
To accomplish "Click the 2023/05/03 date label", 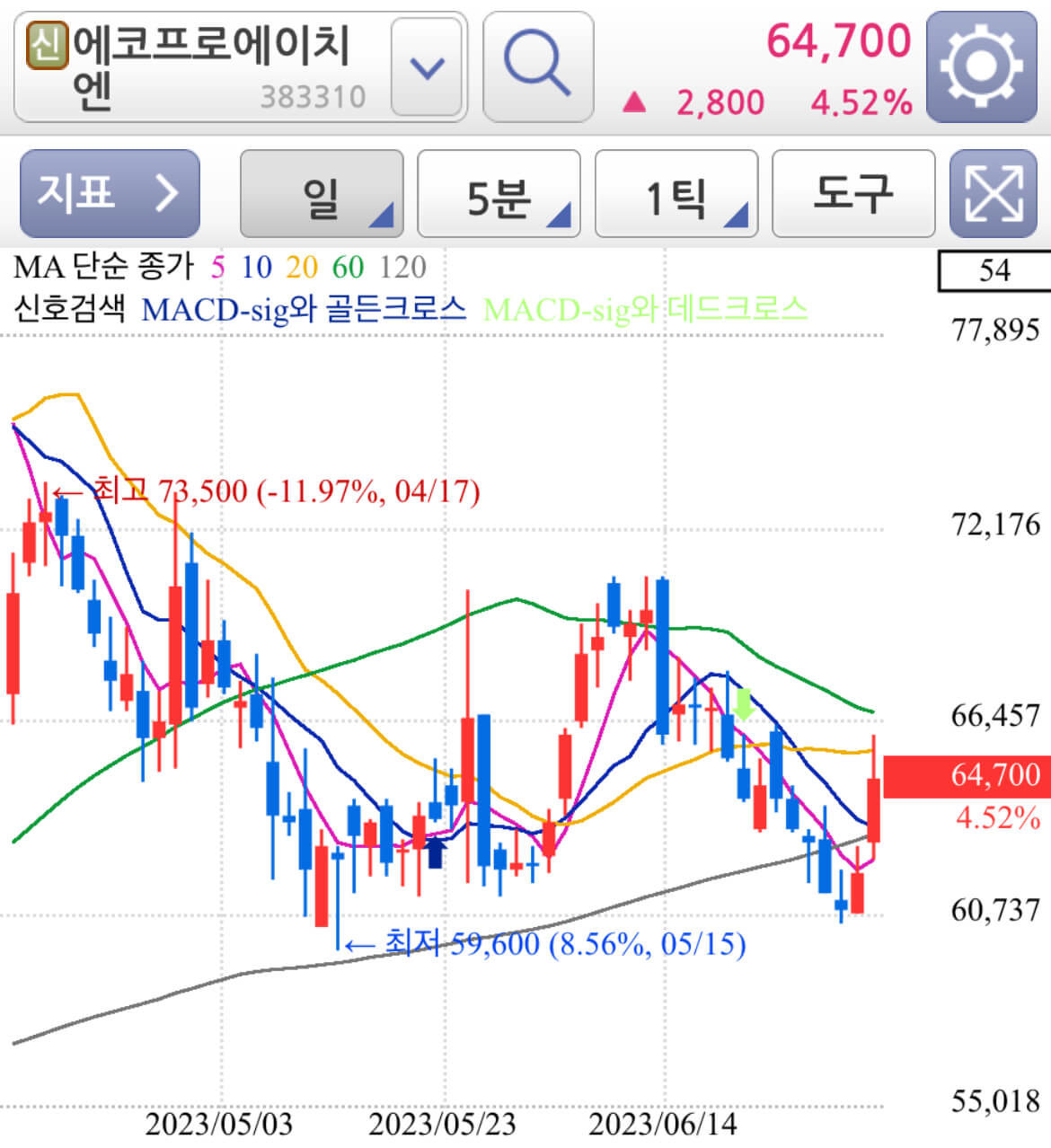I will 219,1124.
